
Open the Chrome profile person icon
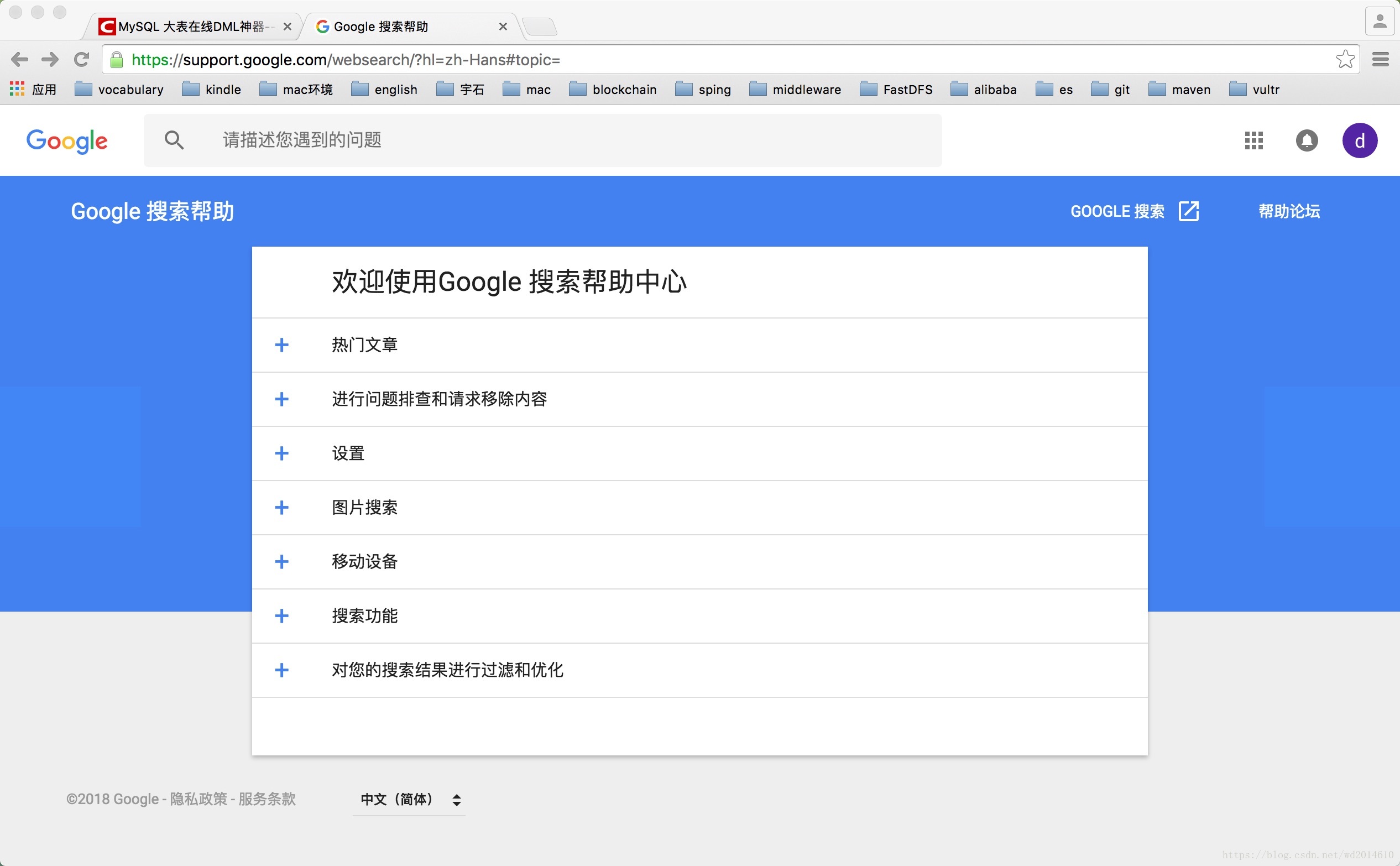click(x=1380, y=22)
